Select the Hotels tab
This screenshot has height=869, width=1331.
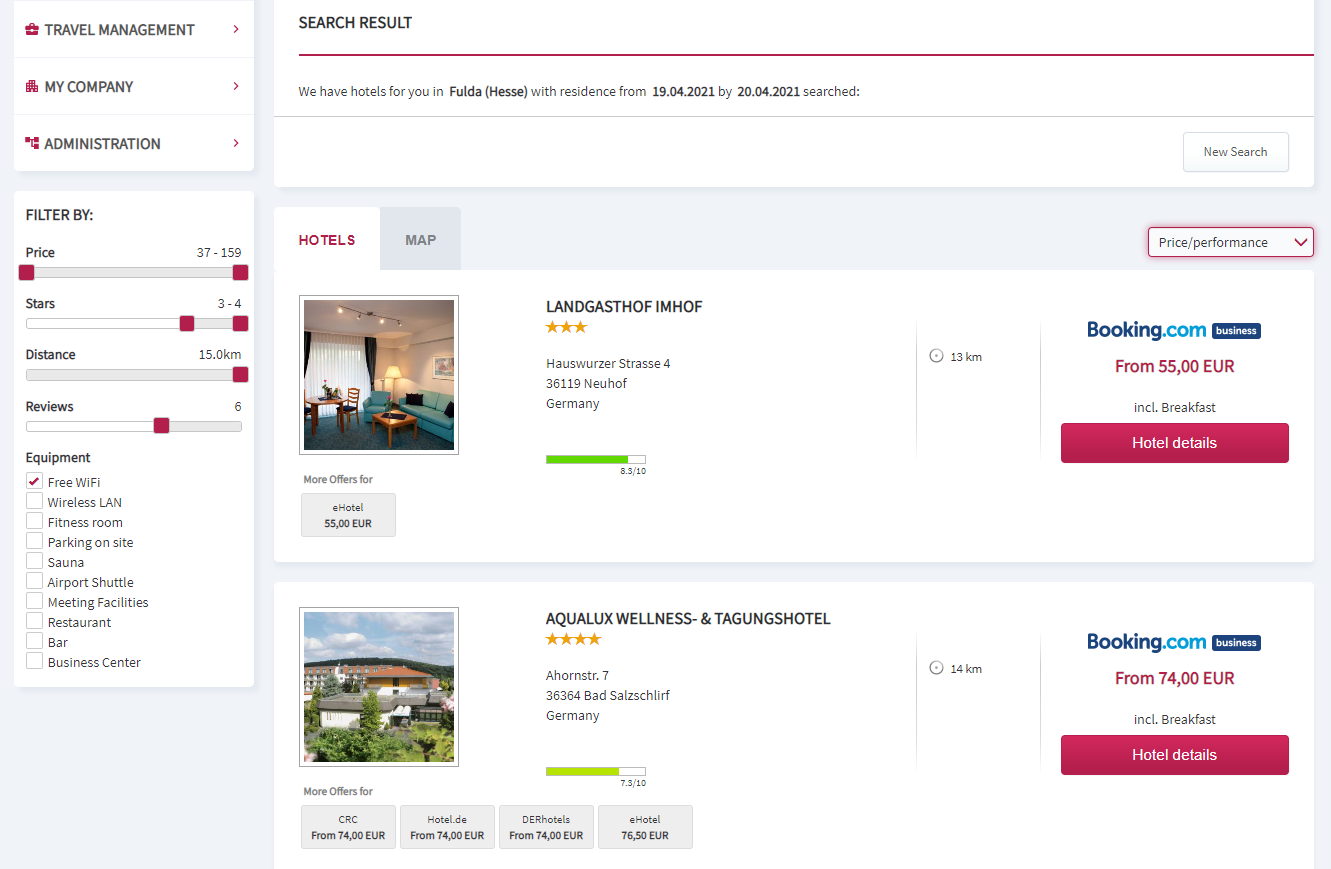(x=327, y=240)
